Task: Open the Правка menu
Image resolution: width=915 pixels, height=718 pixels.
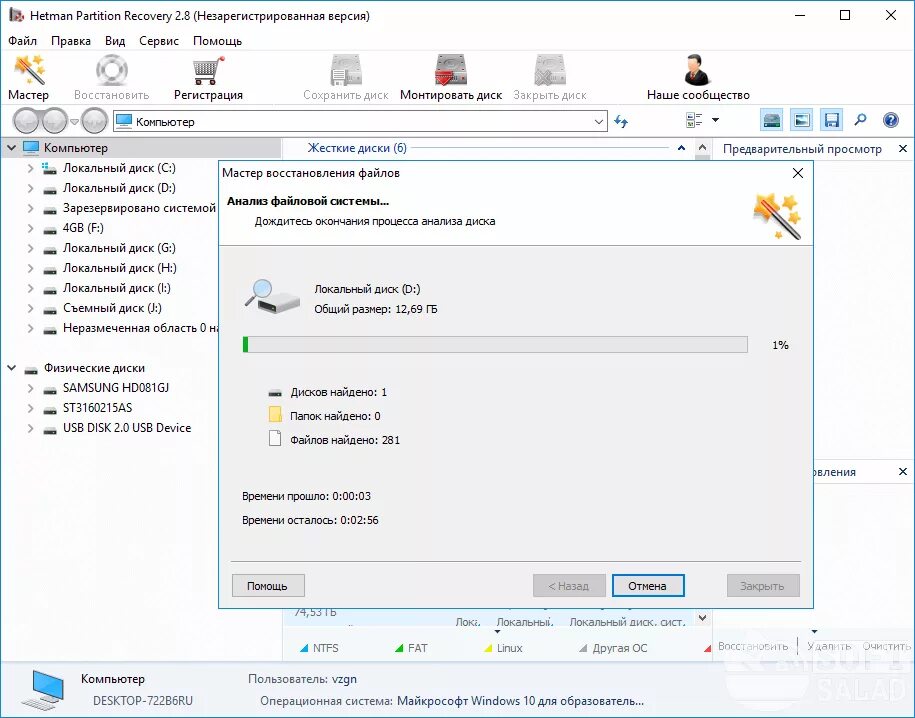Action: pos(71,41)
